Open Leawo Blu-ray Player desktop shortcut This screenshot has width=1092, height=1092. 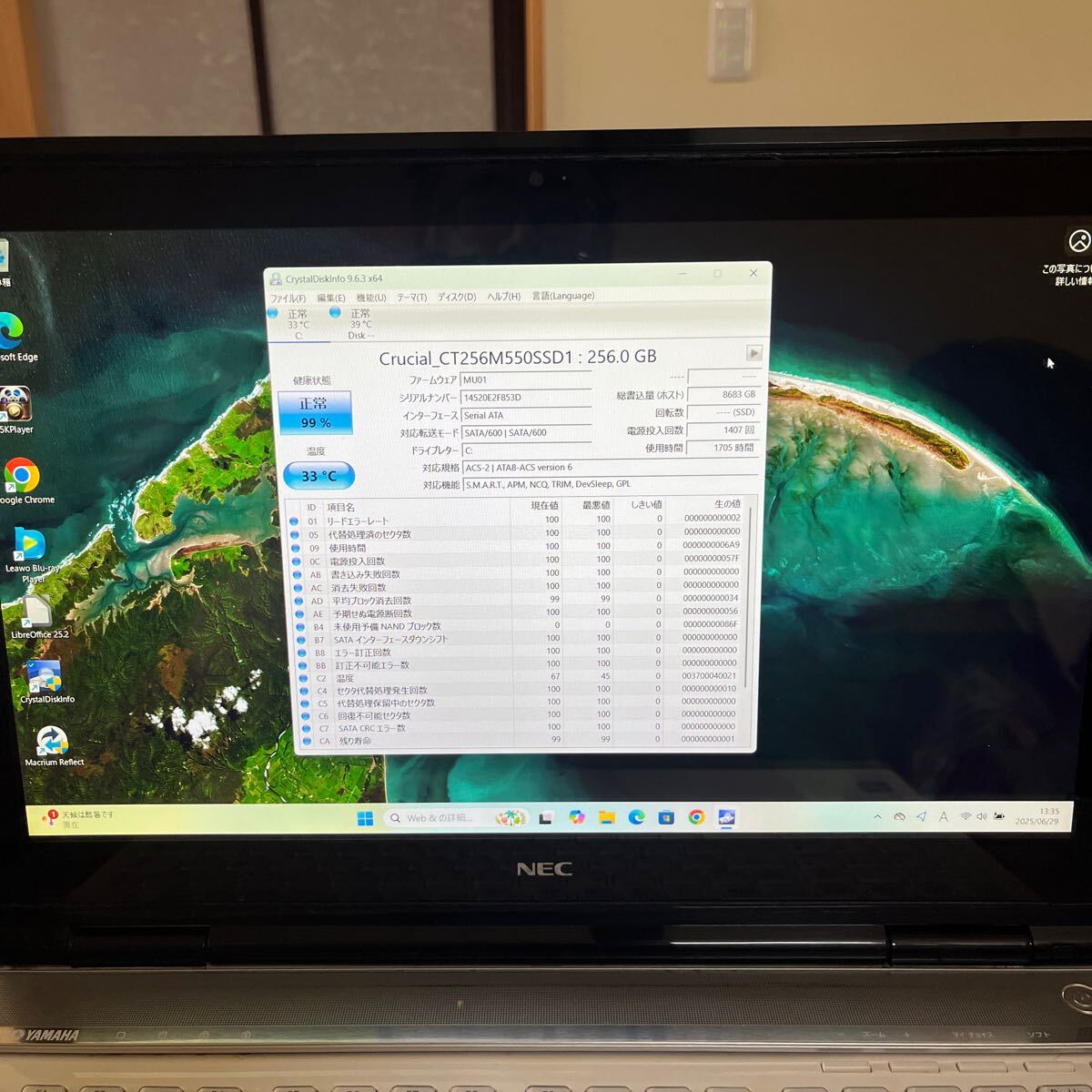pos(32,554)
